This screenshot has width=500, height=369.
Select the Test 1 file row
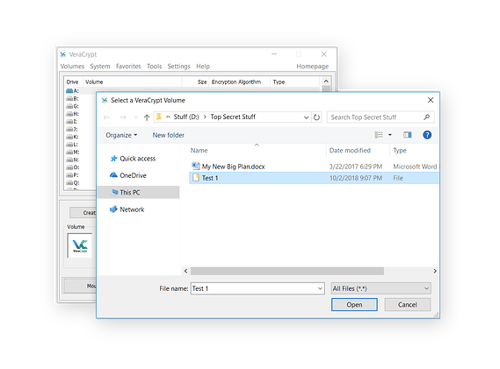coord(314,178)
